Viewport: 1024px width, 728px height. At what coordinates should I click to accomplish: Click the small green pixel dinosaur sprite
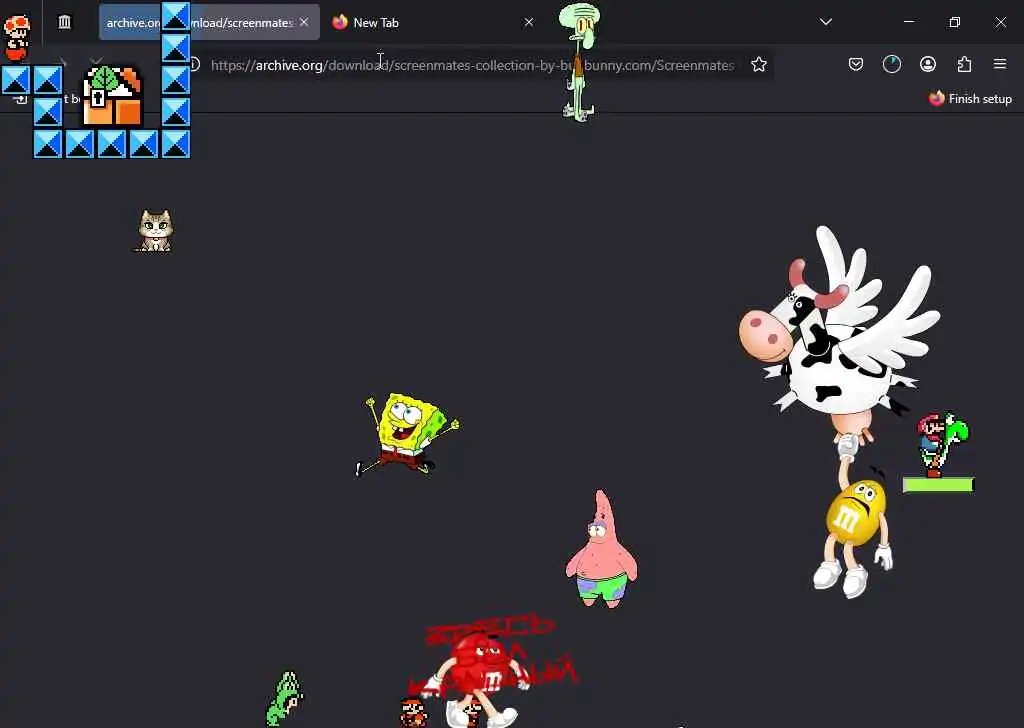click(x=284, y=699)
